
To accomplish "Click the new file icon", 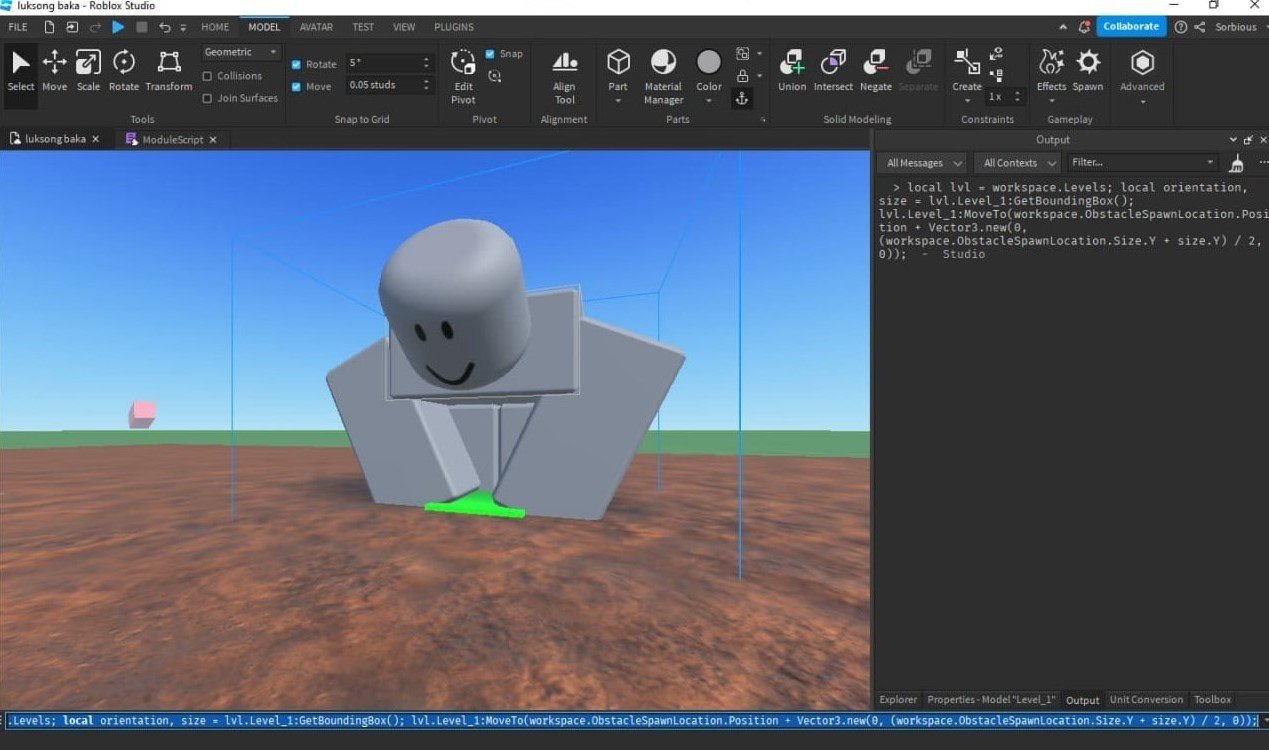I will pos(48,27).
